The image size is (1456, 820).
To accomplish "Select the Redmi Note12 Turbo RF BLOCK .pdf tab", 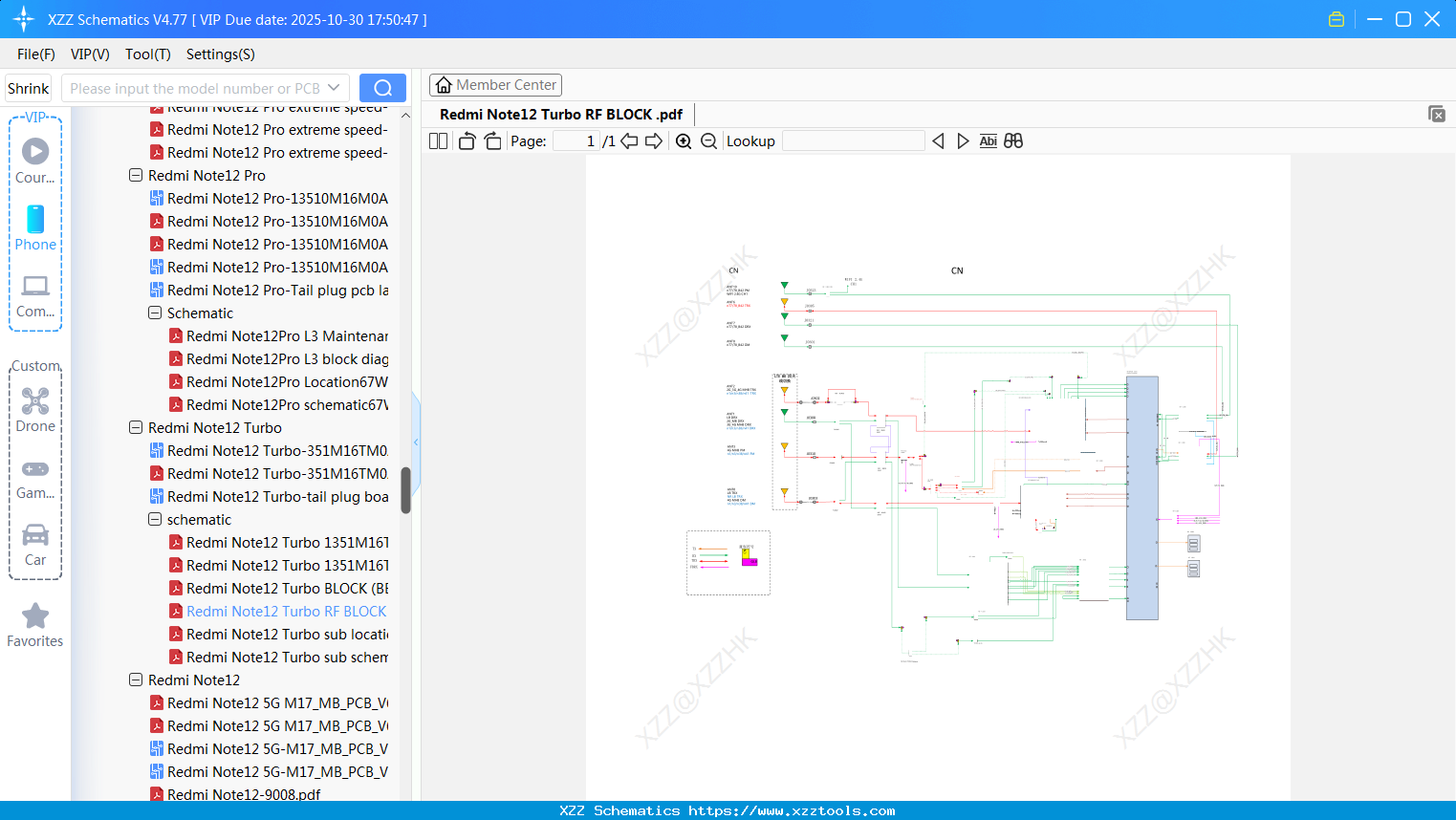I will (x=561, y=115).
